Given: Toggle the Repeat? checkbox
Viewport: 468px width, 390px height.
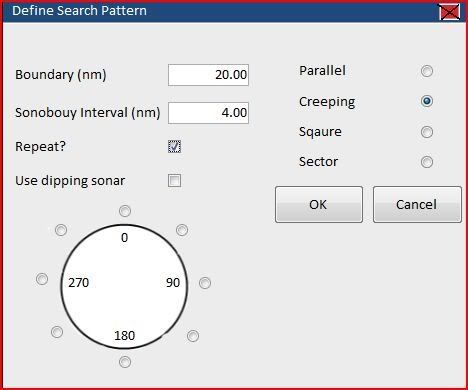Looking at the screenshot, I should click(x=174, y=146).
